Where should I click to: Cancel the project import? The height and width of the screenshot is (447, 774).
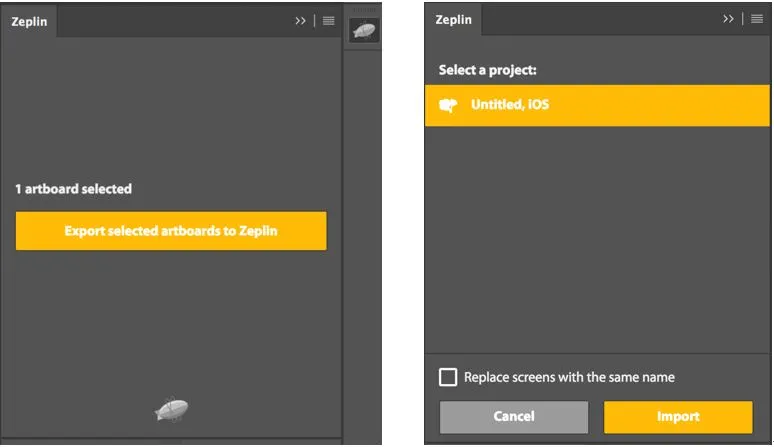click(x=514, y=416)
